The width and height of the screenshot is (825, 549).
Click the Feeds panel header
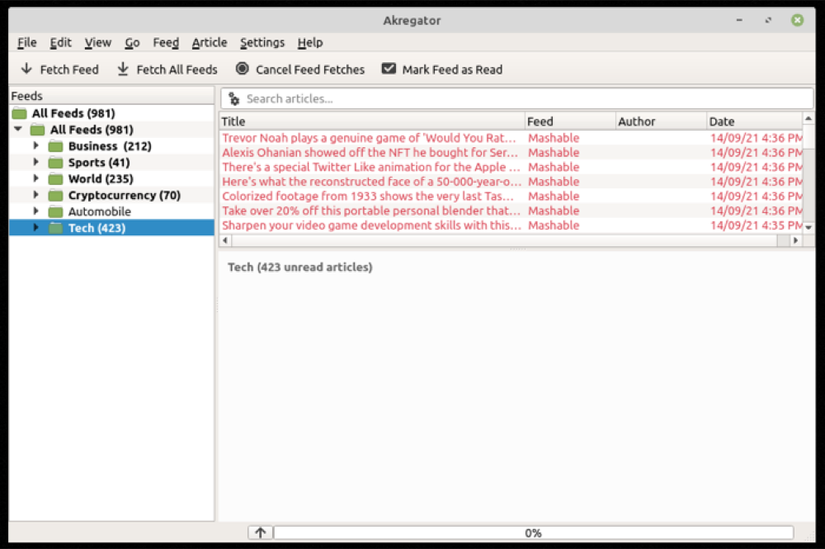(x=112, y=96)
